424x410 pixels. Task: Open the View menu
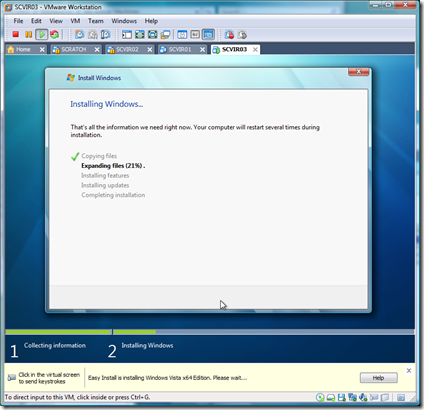56,21
